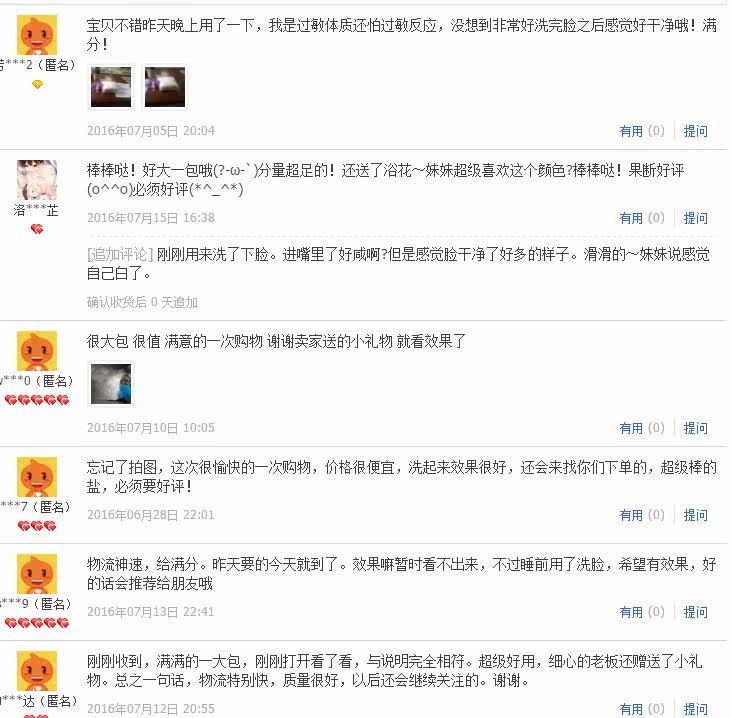Open the photo thumbnail in 很大包 review
This screenshot has height=718, width=731.
point(111,384)
